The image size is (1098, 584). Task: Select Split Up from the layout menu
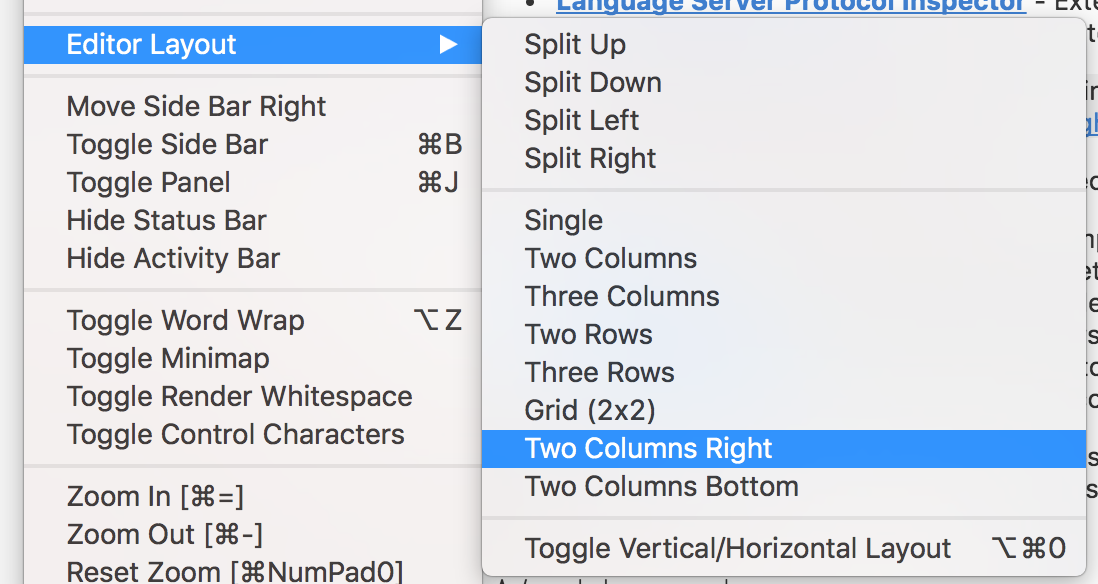tap(575, 44)
